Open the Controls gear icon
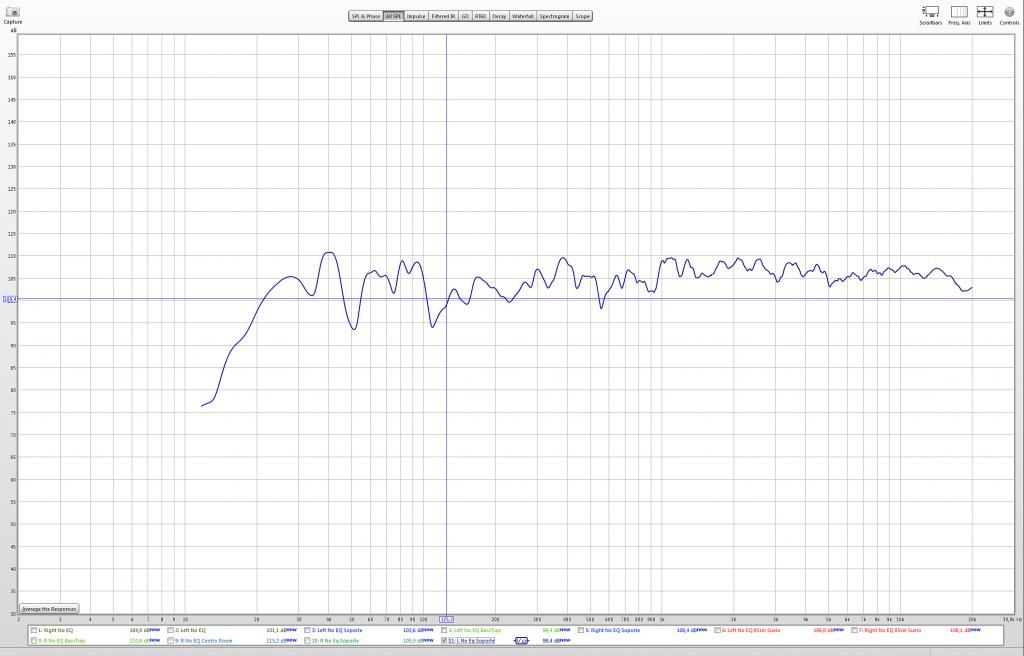1024x656 pixels. click(1009, 12)
